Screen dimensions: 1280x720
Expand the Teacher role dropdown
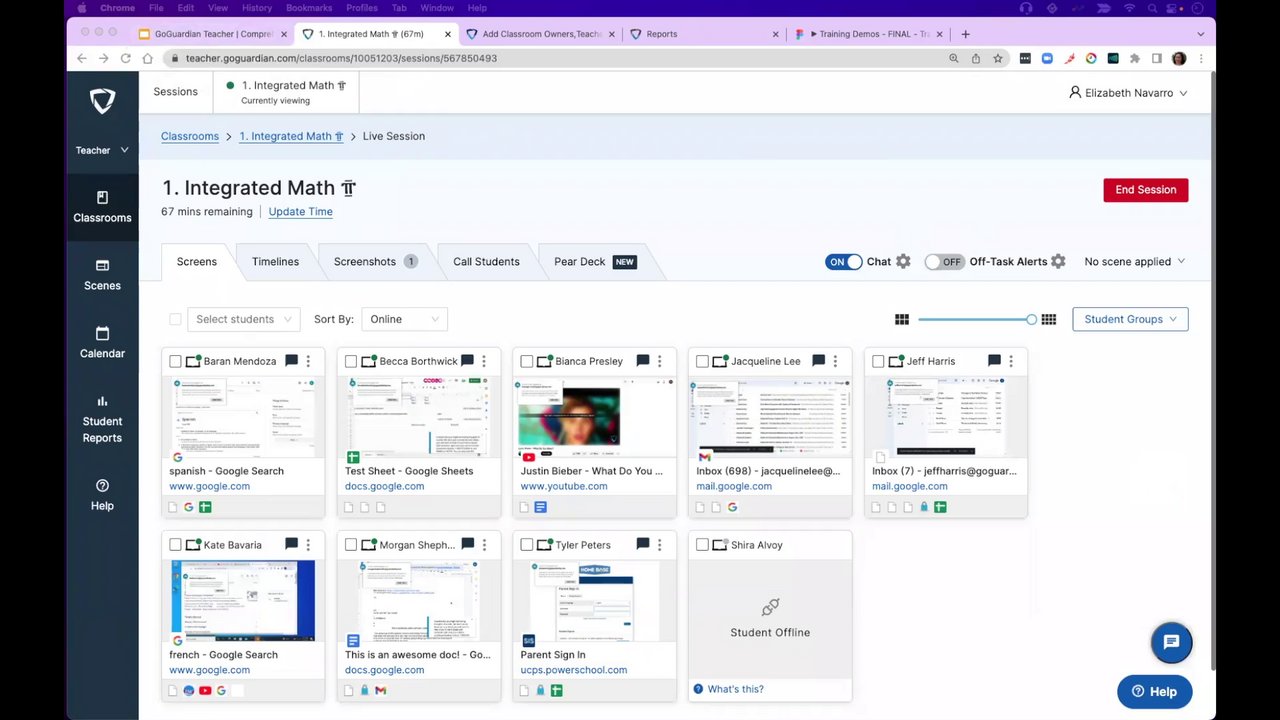(x=102, y=150)
